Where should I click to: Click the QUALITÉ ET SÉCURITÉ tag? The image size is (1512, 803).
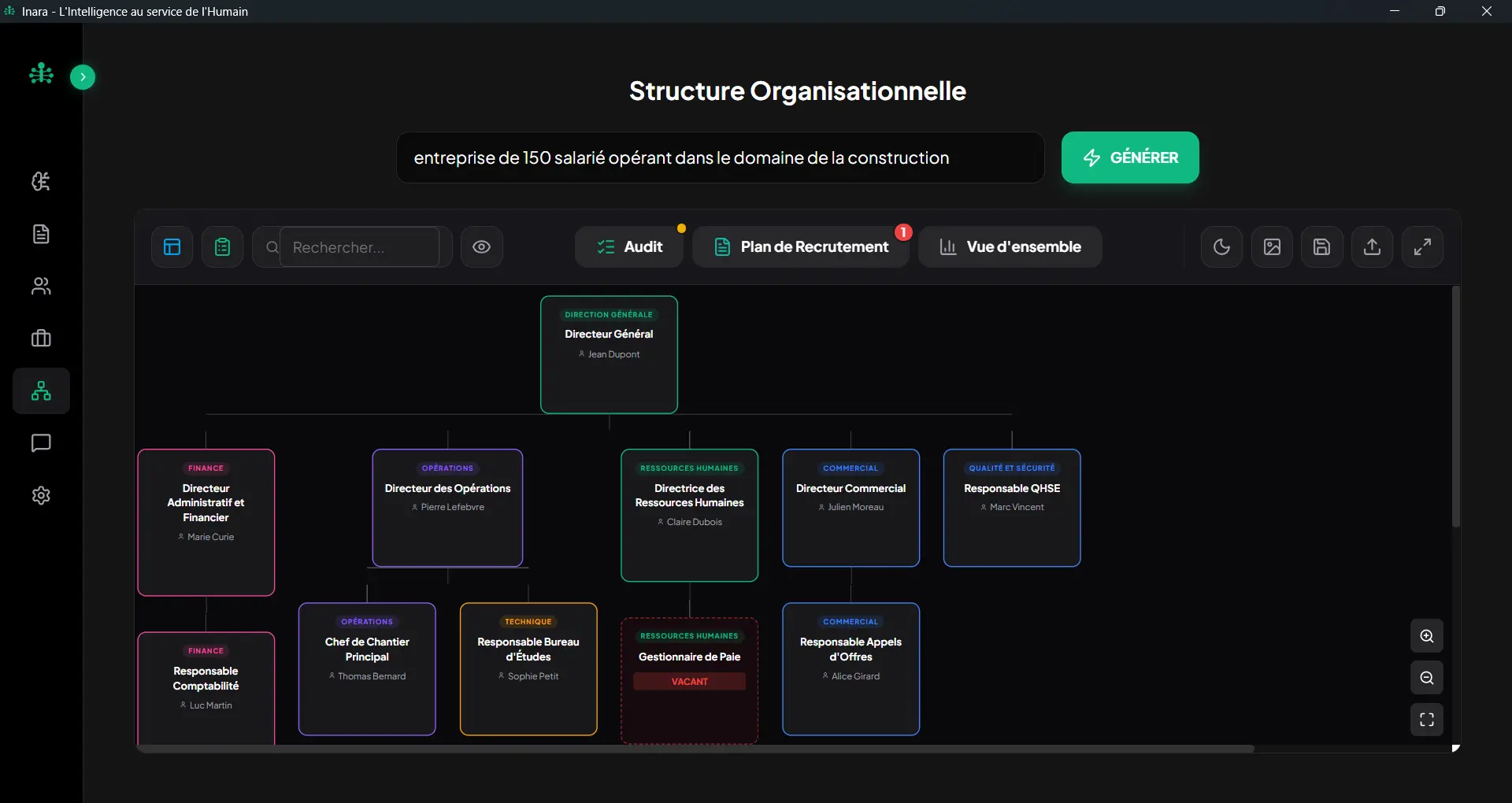pyautogui.click(x=1012, y=468)
